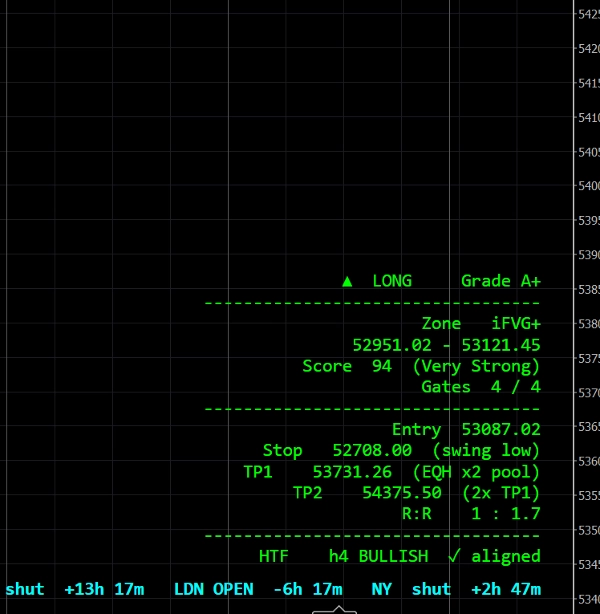Screen dimensions: 600x614
Task: Click the 'LONG' direction label
Action: (x=392, y=281)
